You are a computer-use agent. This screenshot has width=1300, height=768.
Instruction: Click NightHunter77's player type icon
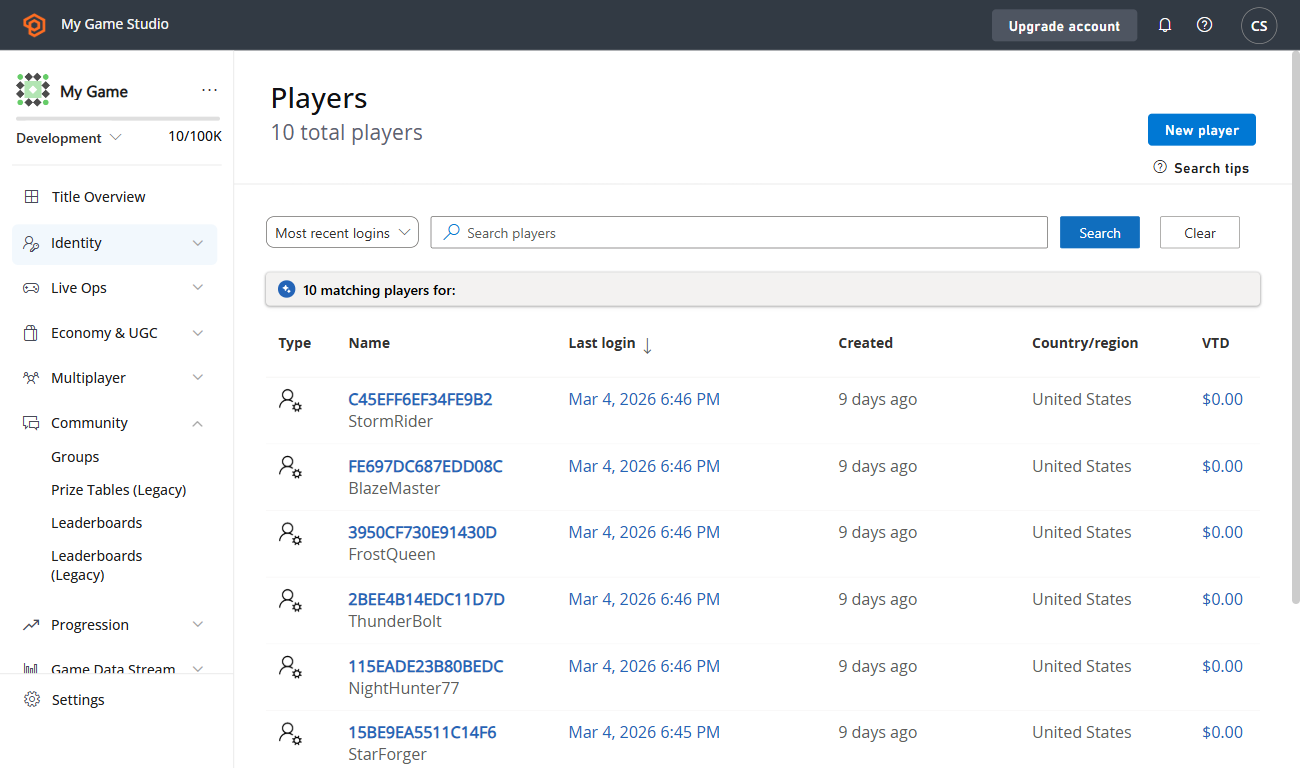pos(290,667)
